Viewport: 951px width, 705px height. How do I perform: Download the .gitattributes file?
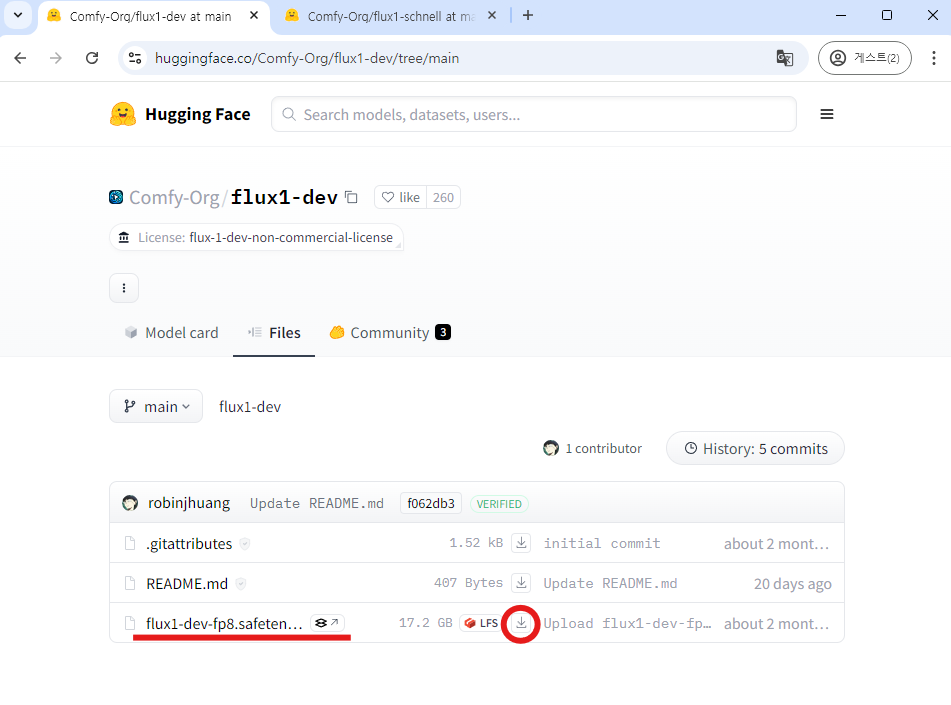pyautogui.click(x=521, y=543)
